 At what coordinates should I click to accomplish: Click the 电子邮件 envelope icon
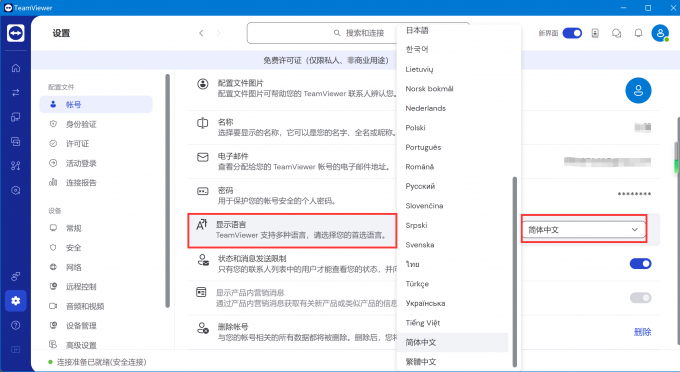pos(203,157)
